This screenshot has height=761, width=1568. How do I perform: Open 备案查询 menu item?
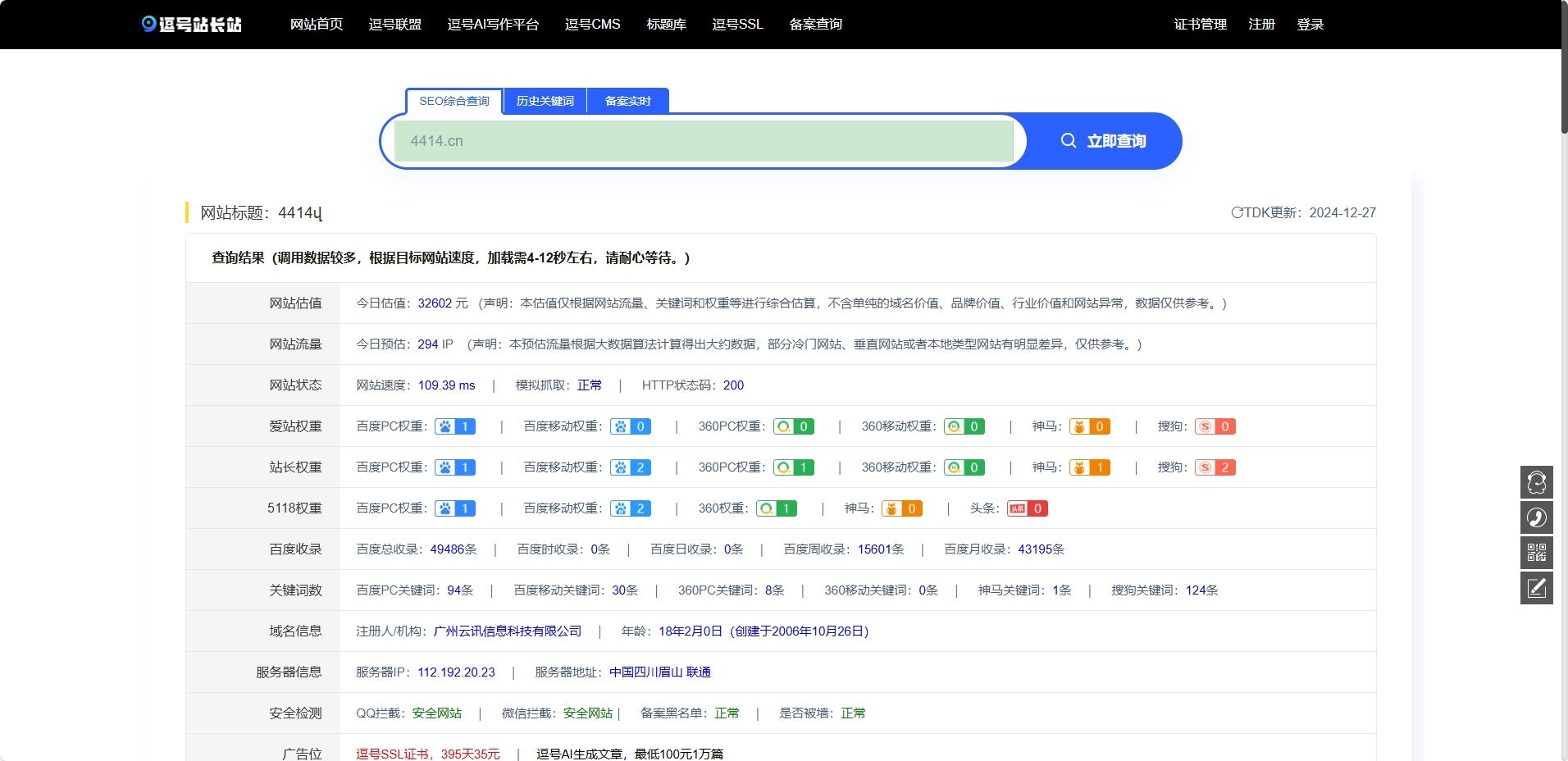pos(816,24)
